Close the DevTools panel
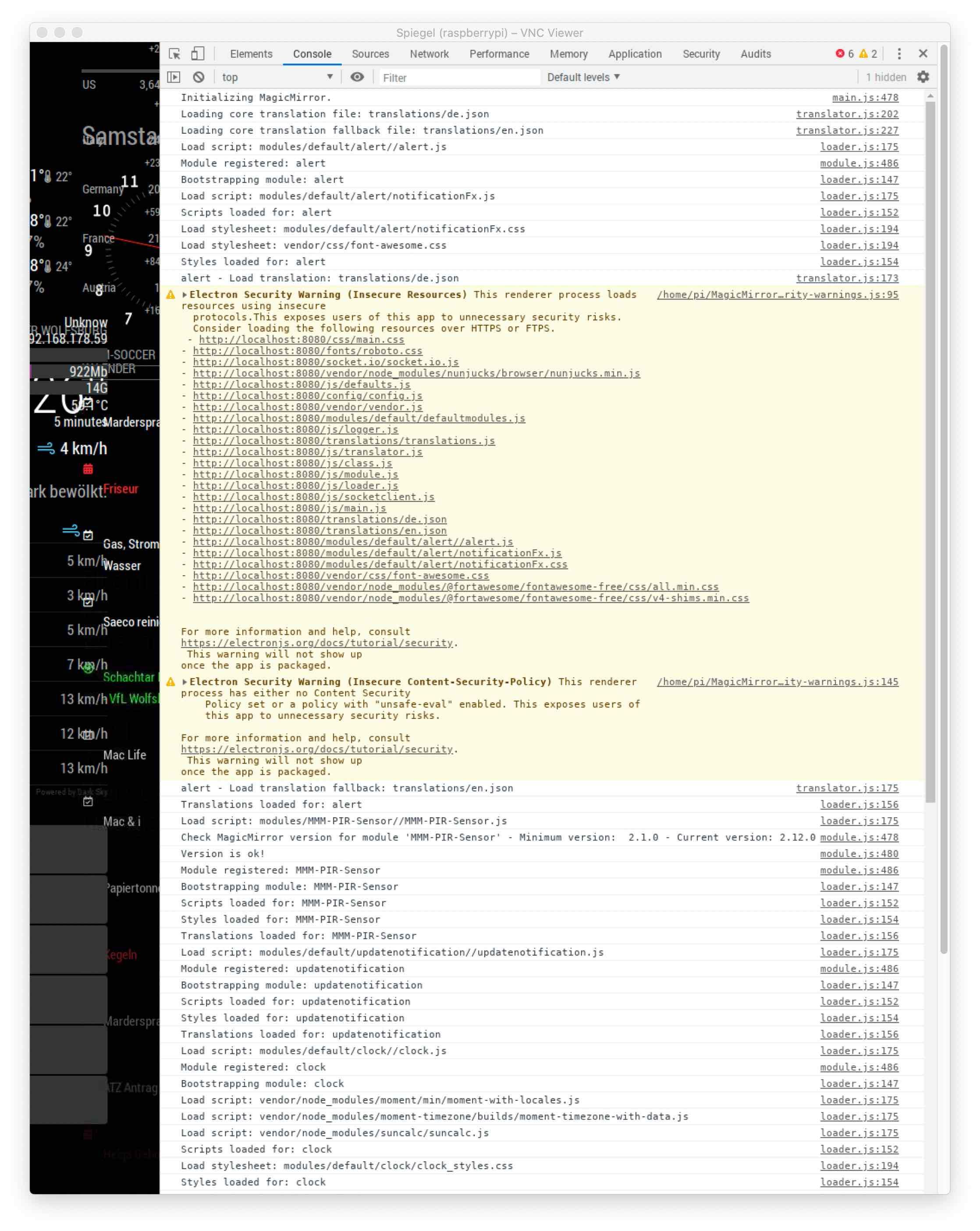 point(922,53)
